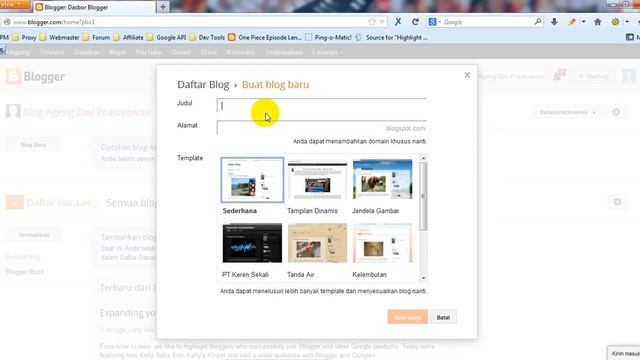The image size is (640, 360).
Task: Click the browser home icon
Action: click(x=598, y=22)
